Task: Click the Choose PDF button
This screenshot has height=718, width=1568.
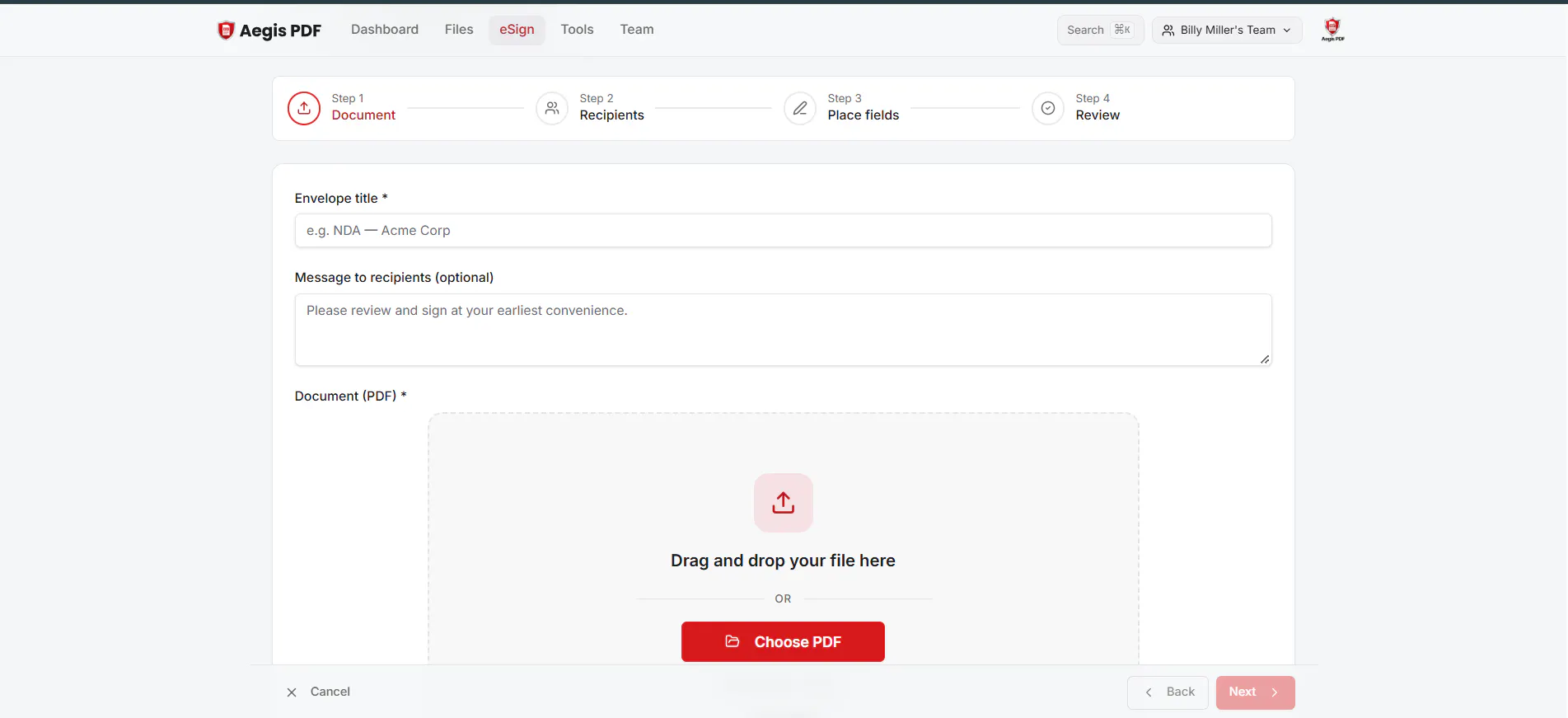Action: tap(783, 641)
